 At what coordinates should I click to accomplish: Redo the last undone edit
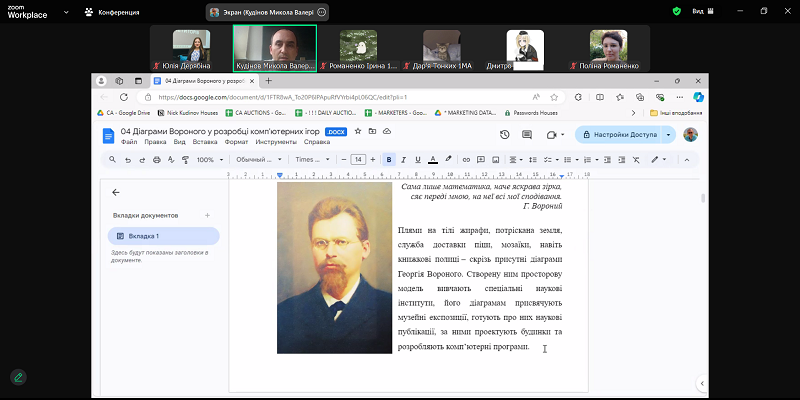[142, 160]
